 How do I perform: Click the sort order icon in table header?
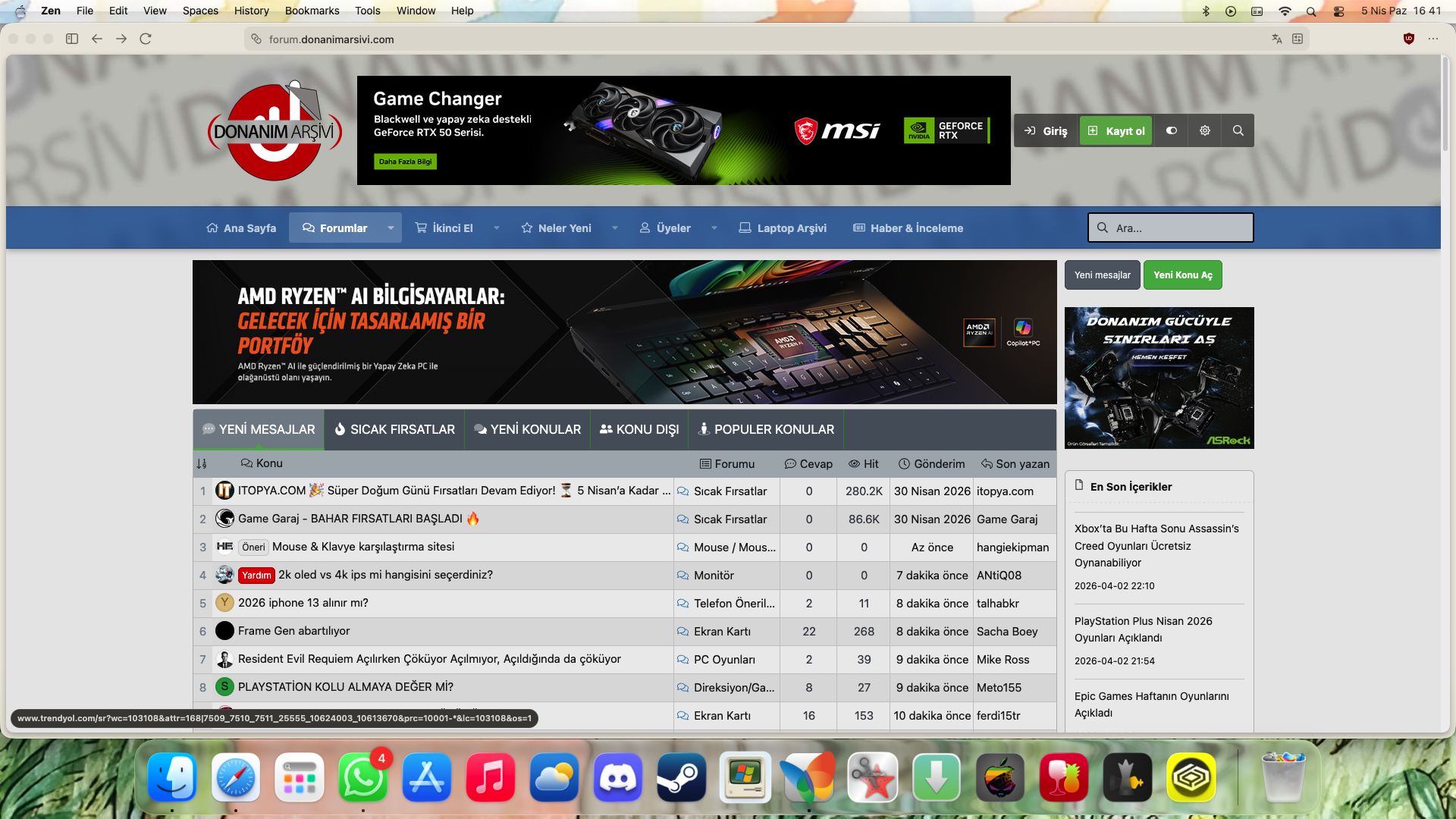[x=202, y=463]
